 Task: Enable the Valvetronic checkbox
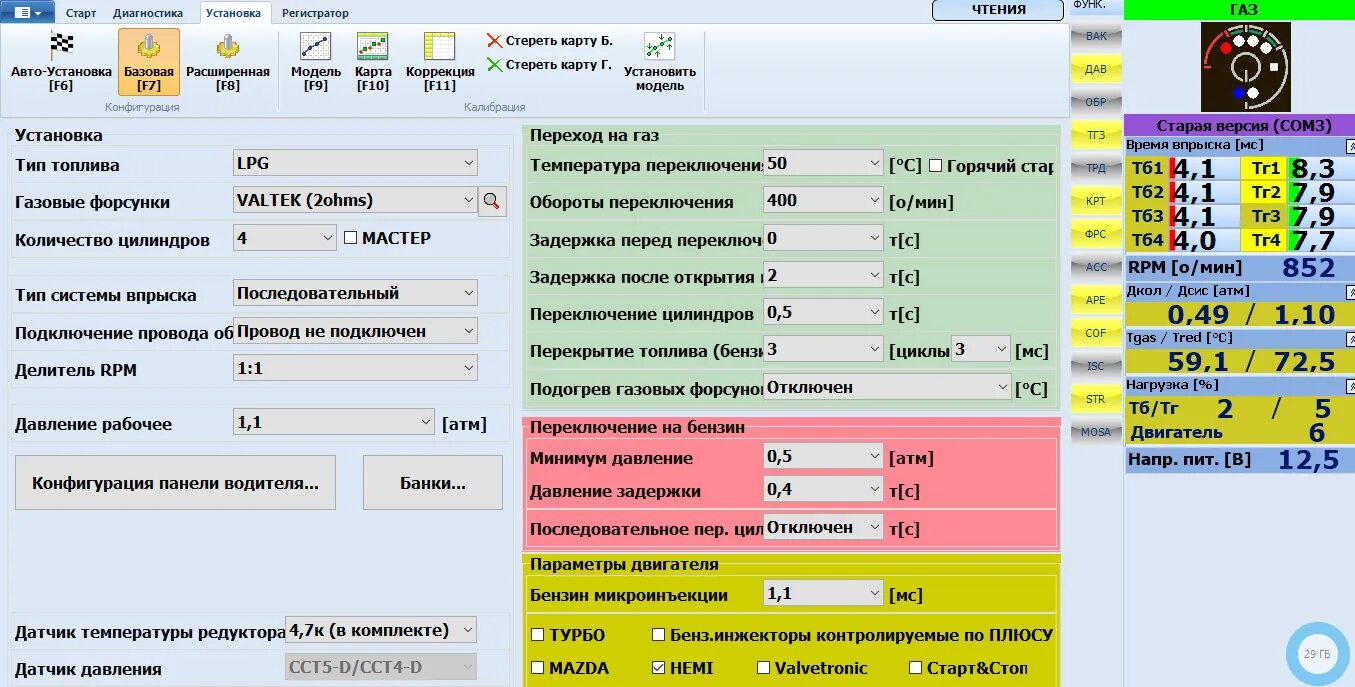pyautogui.click(x=763, y=668)
